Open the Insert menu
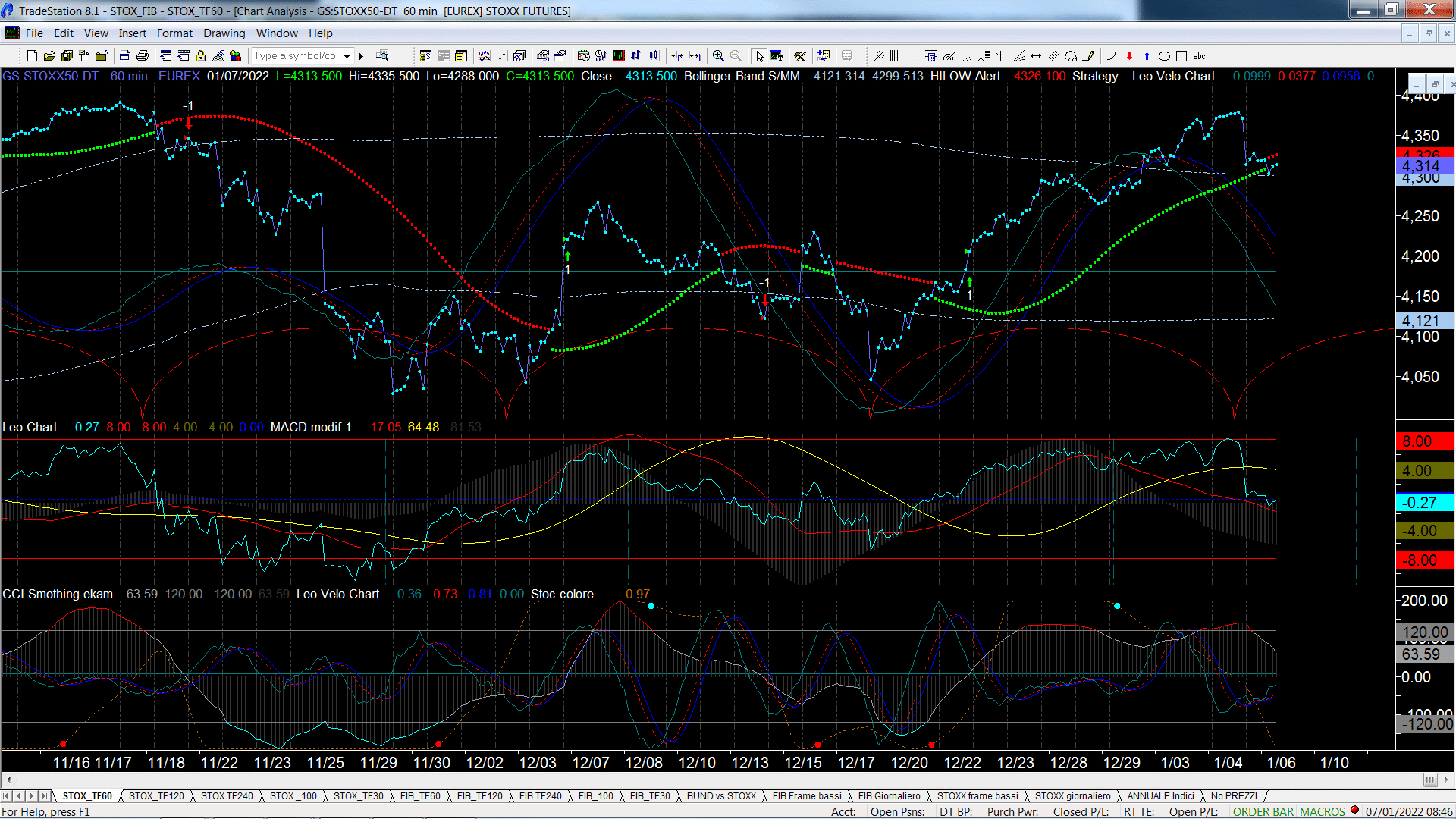This screenshot has width=1456, height=819. 132,33
